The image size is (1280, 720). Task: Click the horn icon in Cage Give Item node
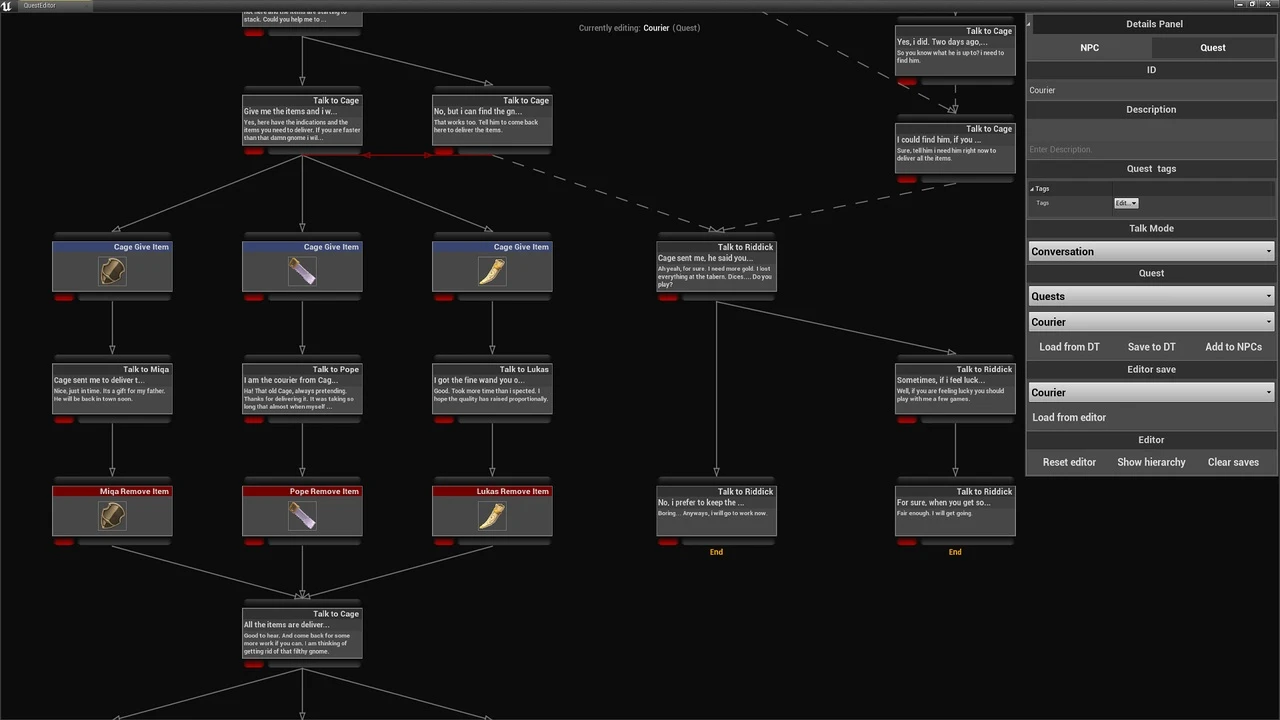[x=492, y=271]
